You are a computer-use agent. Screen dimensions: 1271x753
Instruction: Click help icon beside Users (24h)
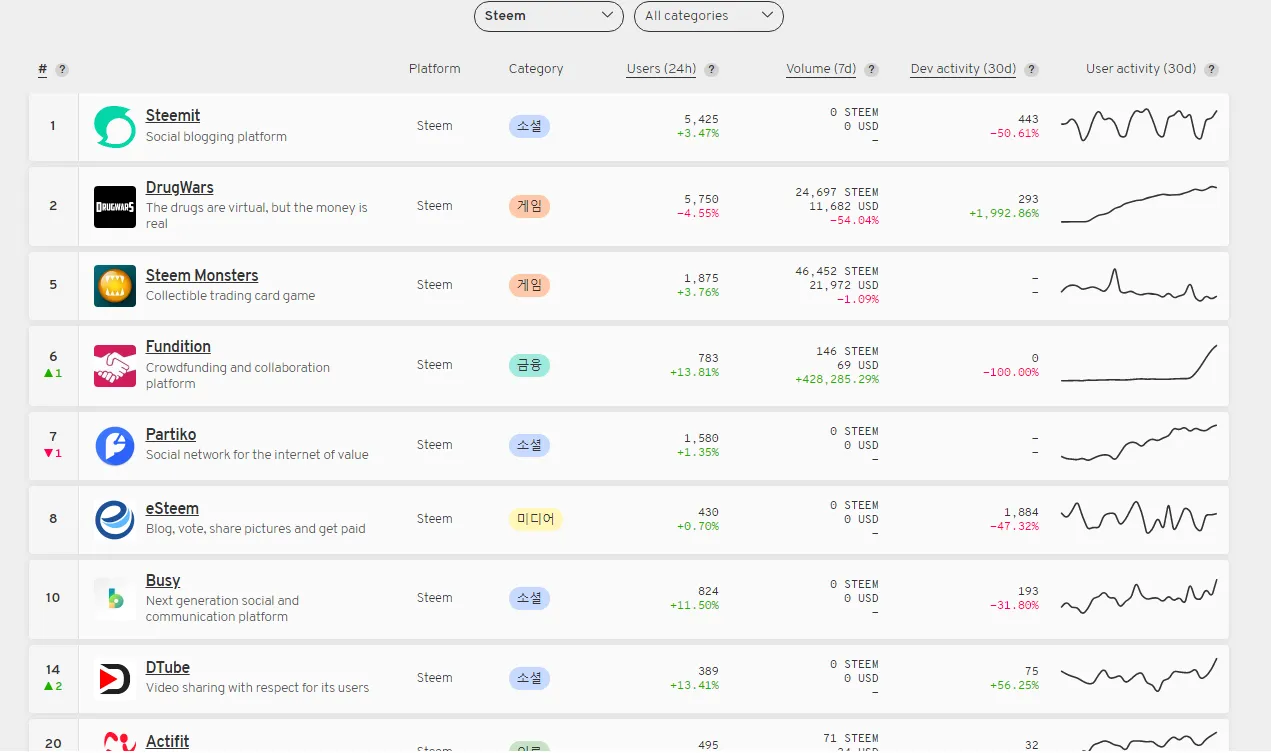tap(711, 70)
